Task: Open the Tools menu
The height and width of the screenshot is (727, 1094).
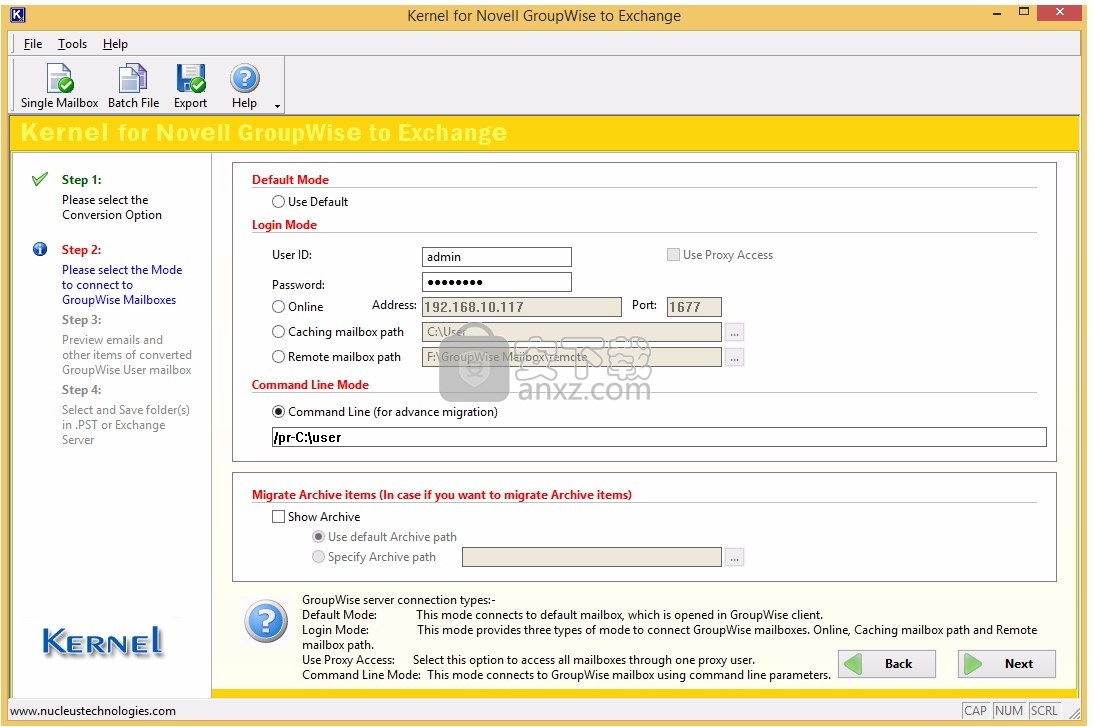Action: (72, 44)
